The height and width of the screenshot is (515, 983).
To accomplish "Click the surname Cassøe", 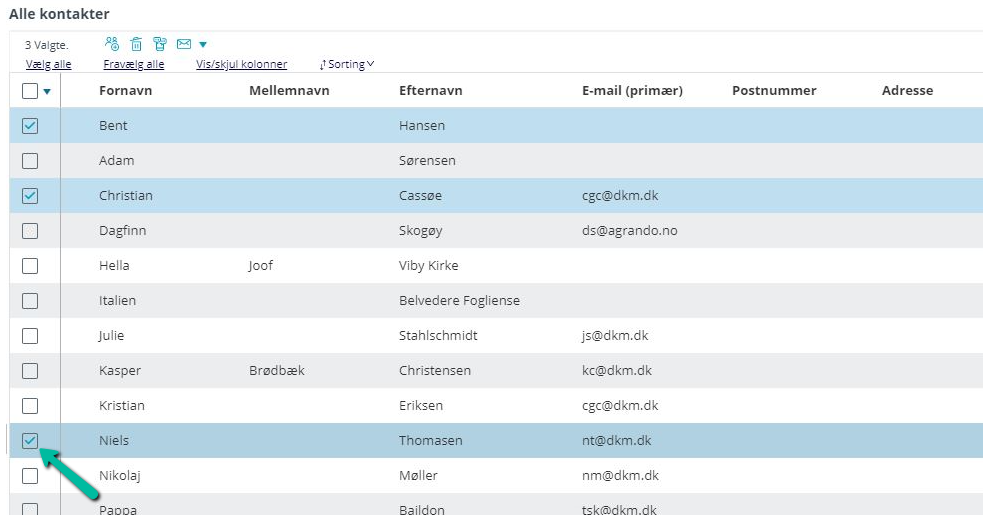I will 420,196.
